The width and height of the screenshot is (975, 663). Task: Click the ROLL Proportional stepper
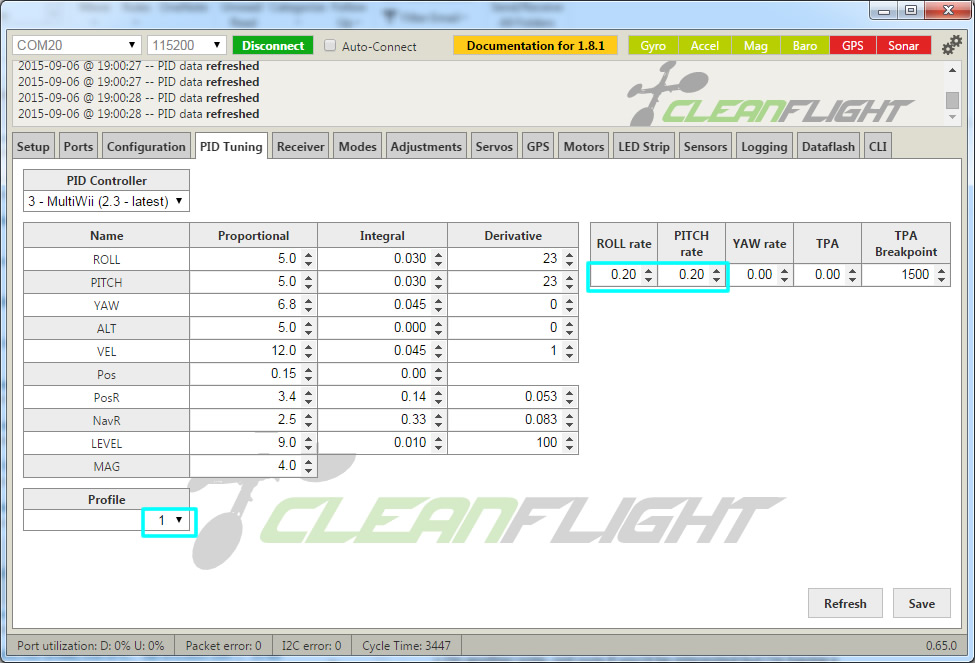click(308, 259)
